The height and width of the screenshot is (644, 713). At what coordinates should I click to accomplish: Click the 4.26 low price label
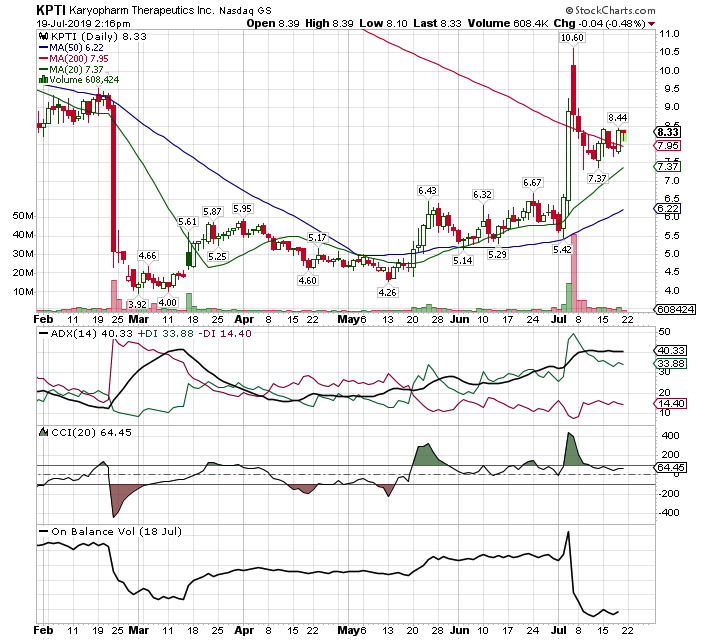[387, 292]
